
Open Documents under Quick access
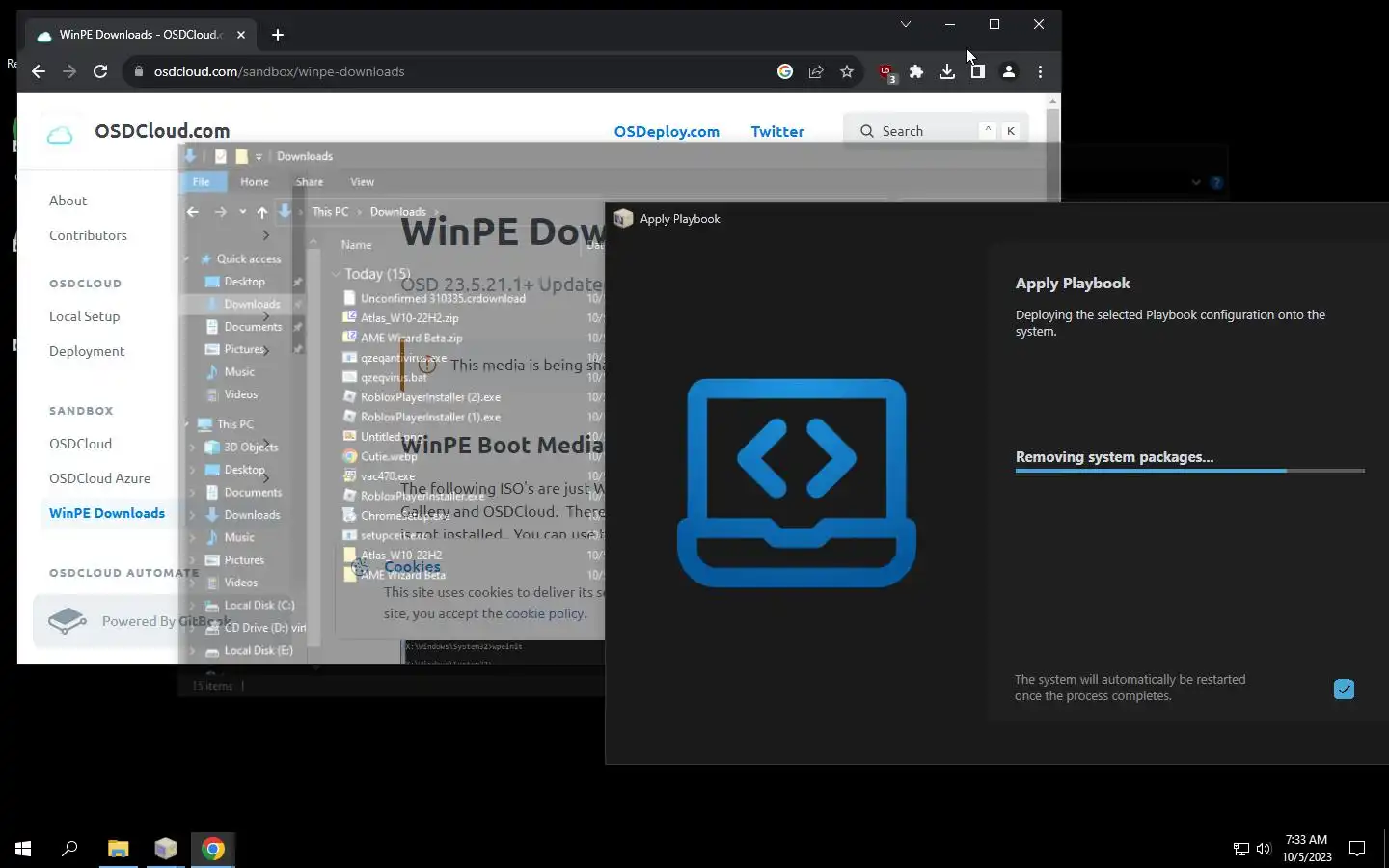click(253, 327)
